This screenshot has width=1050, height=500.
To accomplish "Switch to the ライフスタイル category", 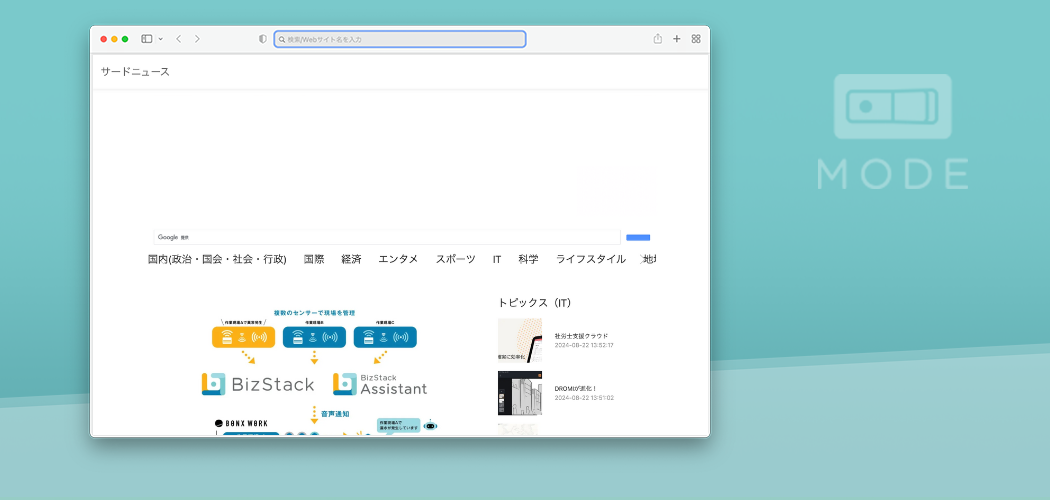I will (x=590, y=259).
